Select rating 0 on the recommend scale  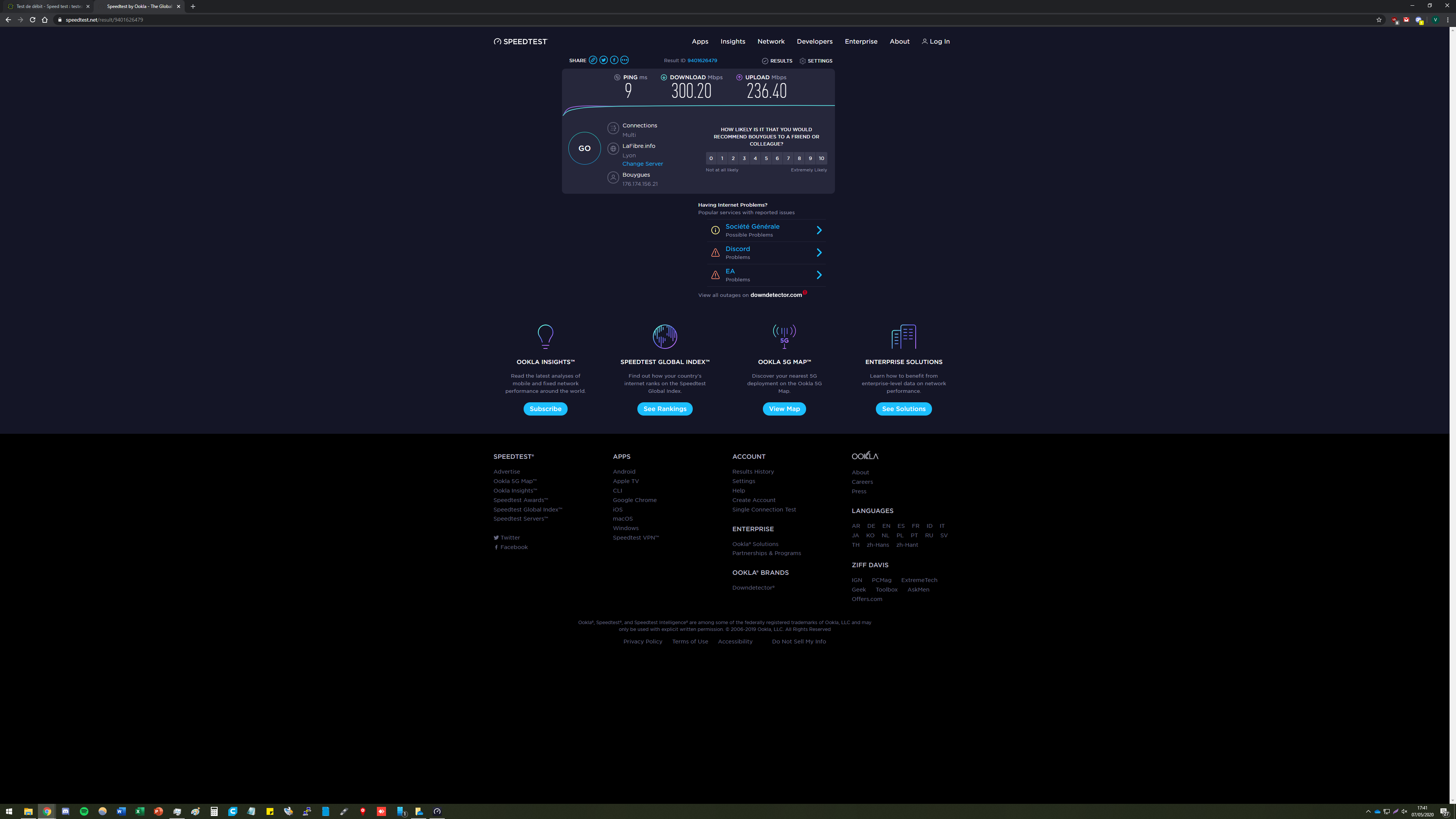[x=711, y=158]
